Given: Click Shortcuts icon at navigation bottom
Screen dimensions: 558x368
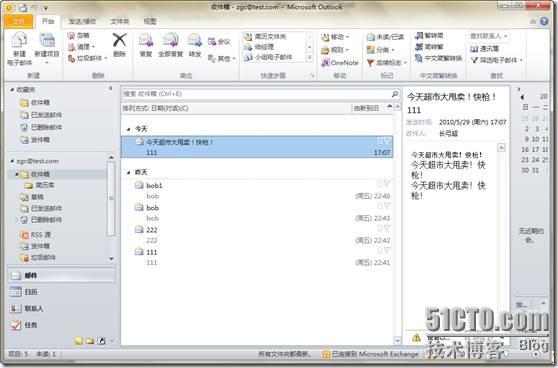Looking at the screenshot, I should pyautogui.click(x=101, y=341).
